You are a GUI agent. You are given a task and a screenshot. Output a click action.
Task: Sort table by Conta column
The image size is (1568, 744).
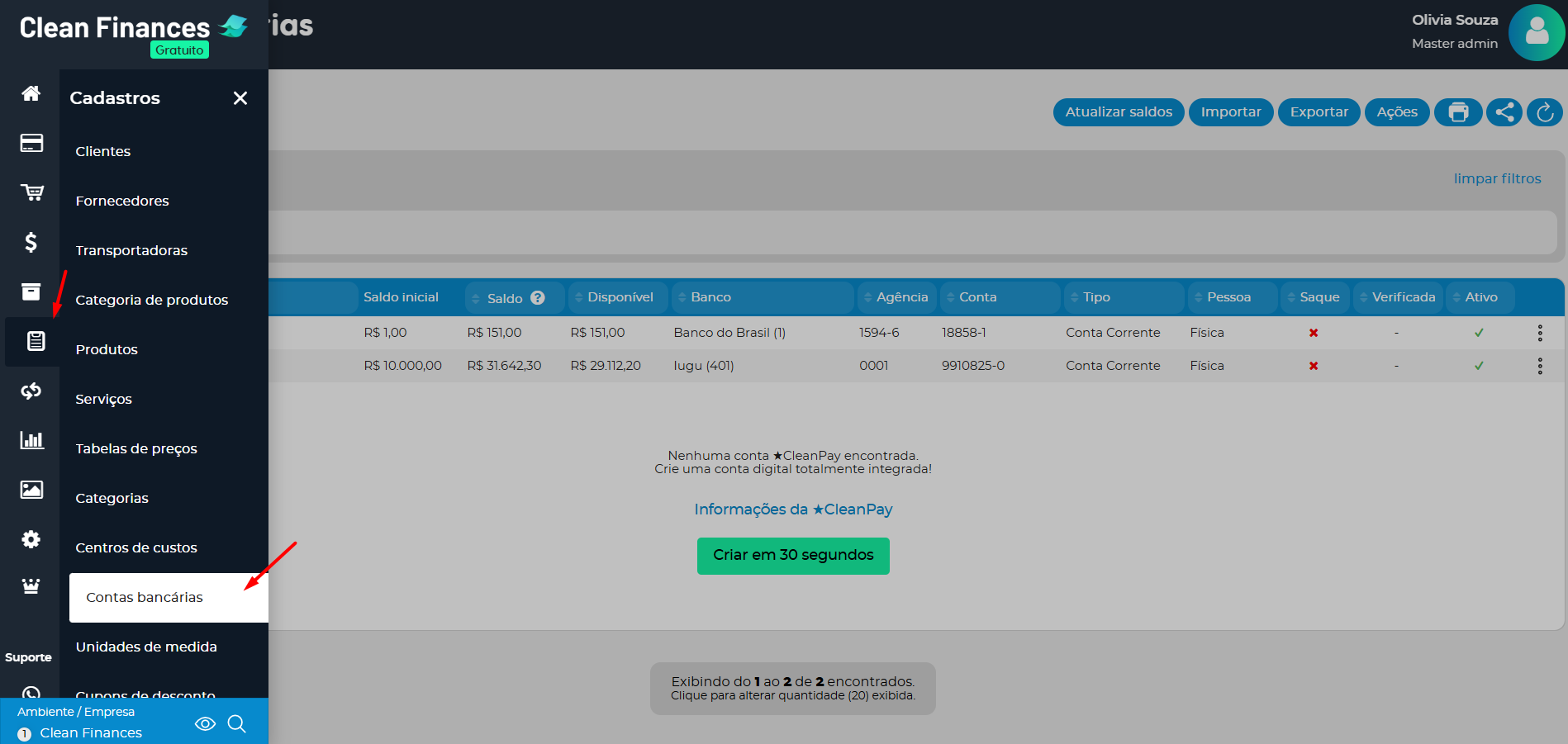coord(1000,297)
